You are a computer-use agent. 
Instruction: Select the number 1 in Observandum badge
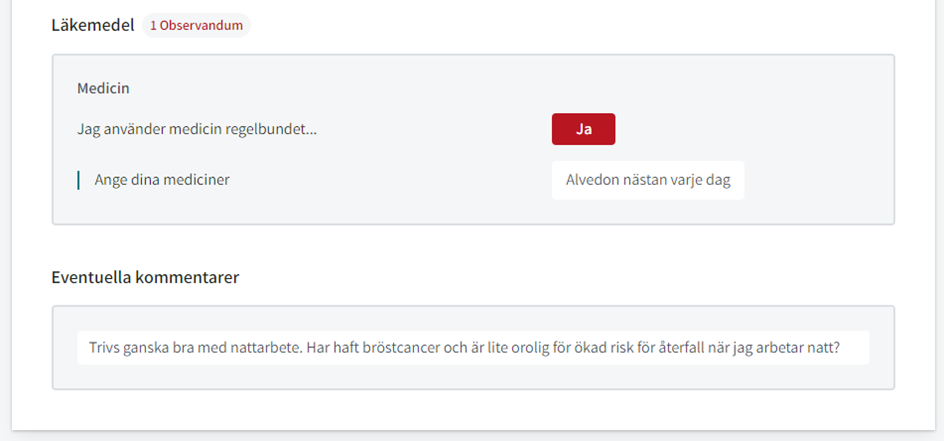(x=154, y=26)
